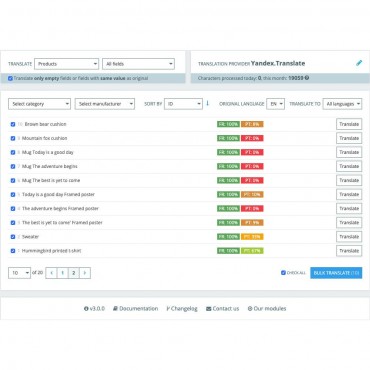This screenshot has width=370, height=370.
Task: Click FR 100% badge on Brown bear cushion
Action: coord(228,124)
